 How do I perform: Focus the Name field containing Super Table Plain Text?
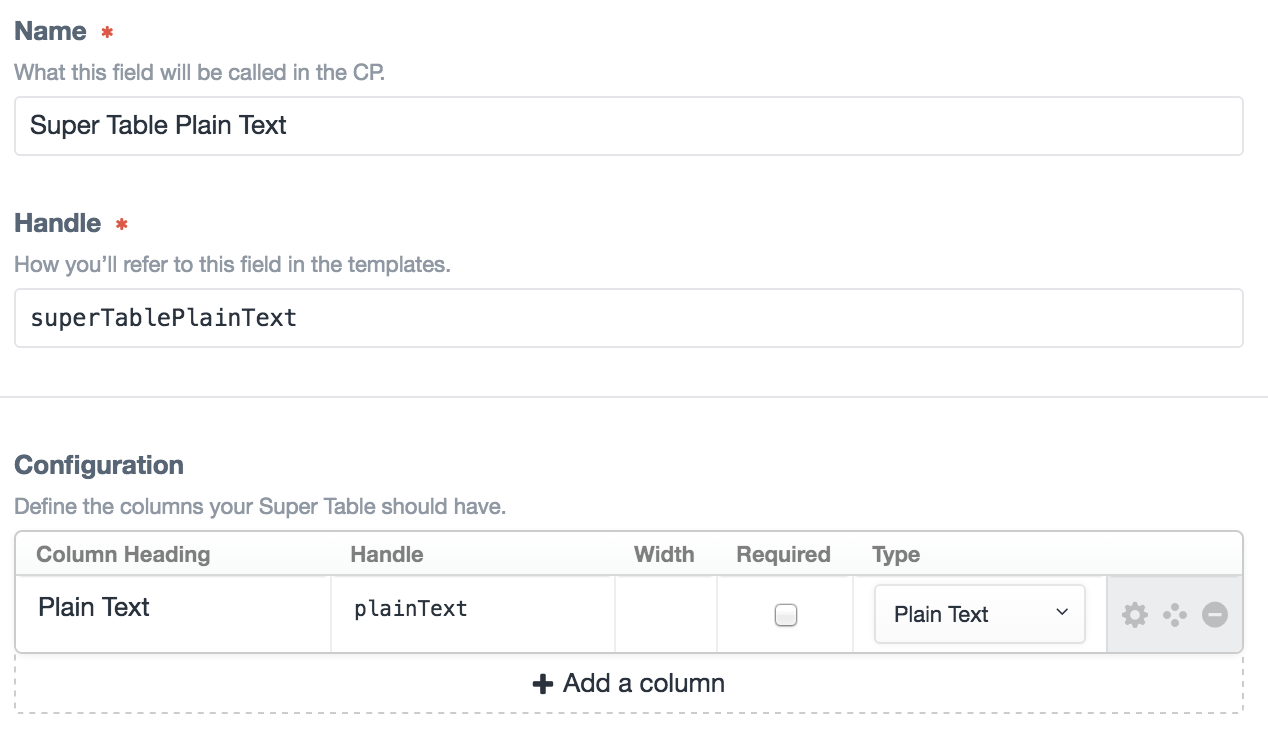click(x=628, y=126)
